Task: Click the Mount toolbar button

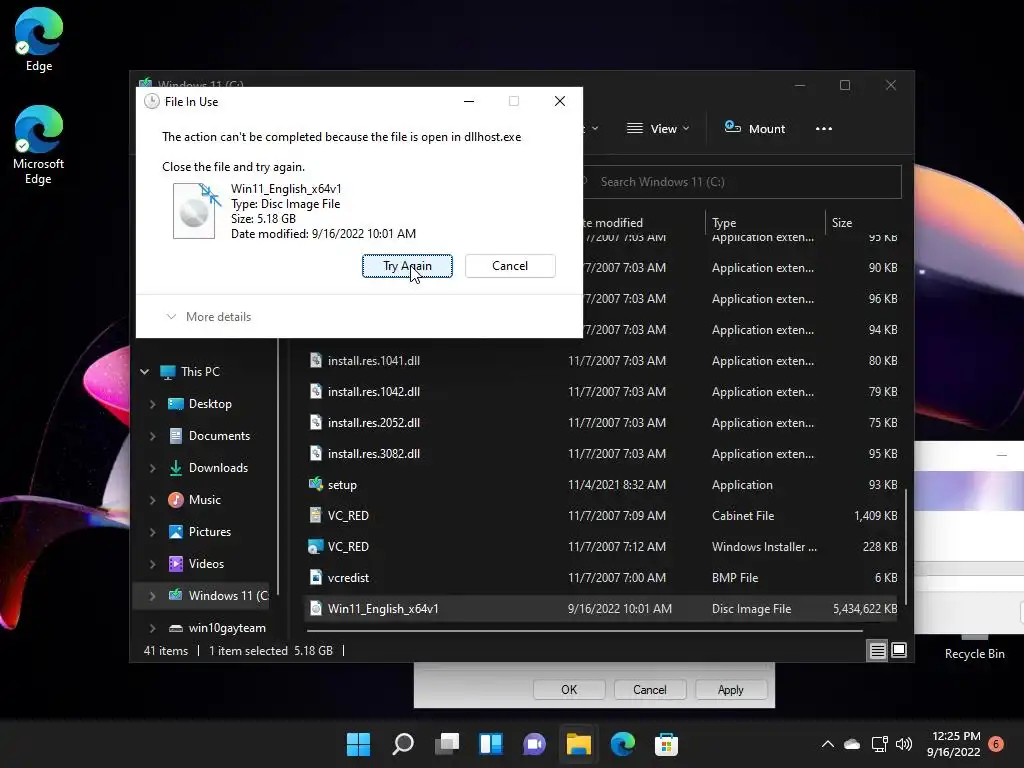Action: pyautogui.click(x=755, y=129)
